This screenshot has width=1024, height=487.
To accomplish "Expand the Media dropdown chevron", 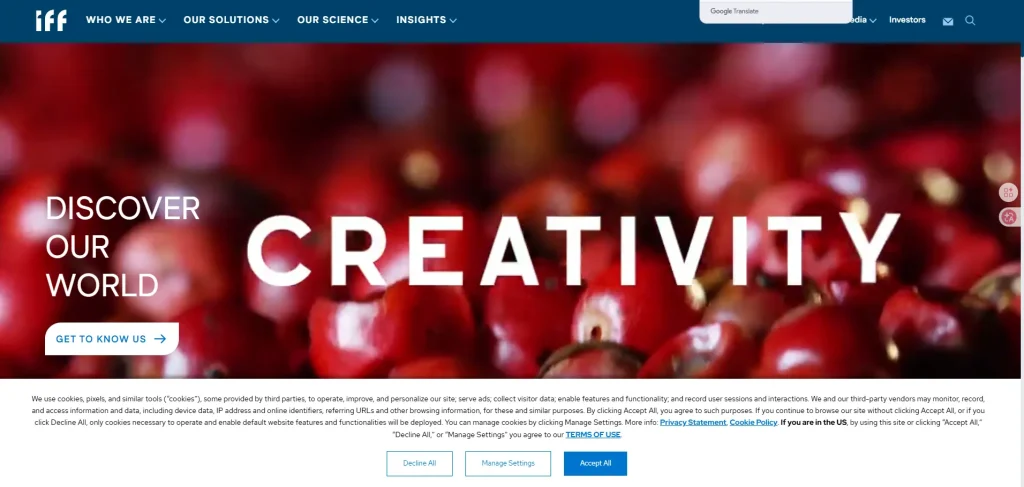I will pos(873,21).
